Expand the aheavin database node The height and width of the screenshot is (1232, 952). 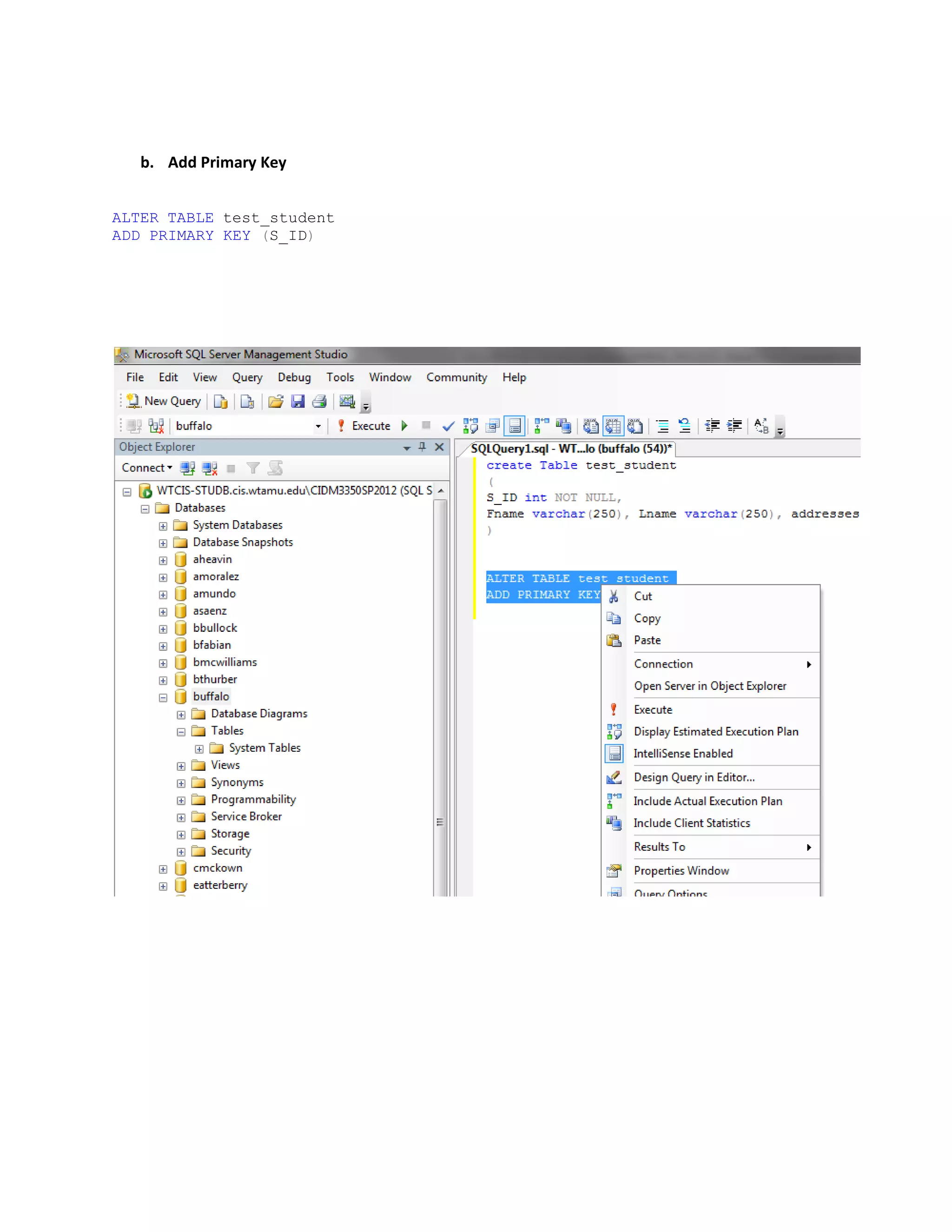point(163,561)
